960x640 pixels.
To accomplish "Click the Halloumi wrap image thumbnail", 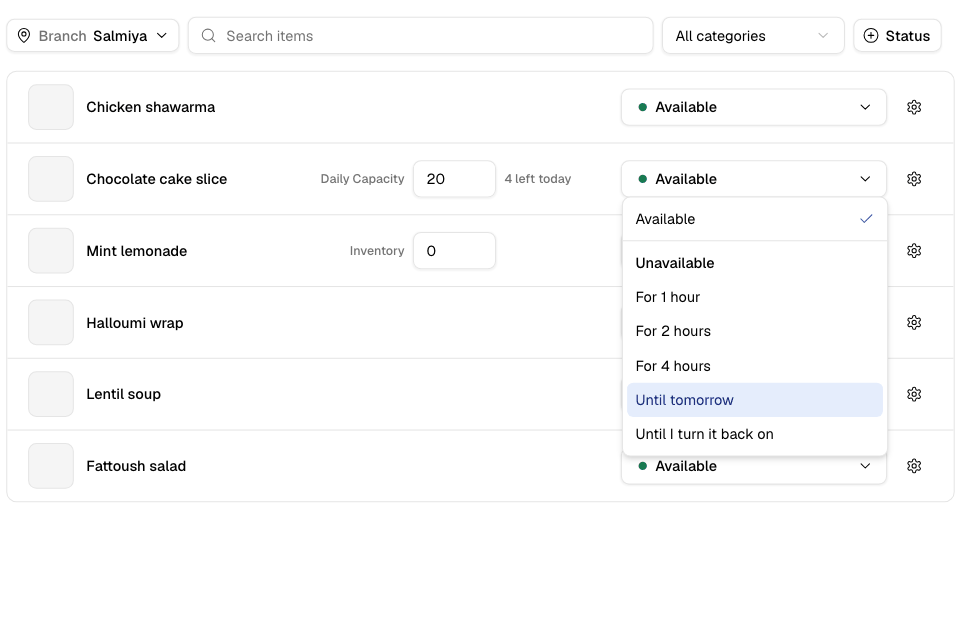I will (x=51, y=322).
